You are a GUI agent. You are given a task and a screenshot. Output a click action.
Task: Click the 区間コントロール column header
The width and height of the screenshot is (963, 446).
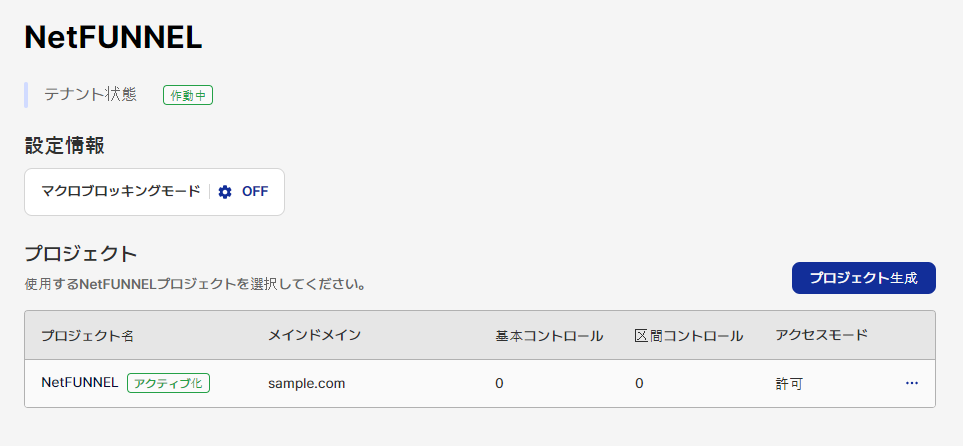click(689, 336)
